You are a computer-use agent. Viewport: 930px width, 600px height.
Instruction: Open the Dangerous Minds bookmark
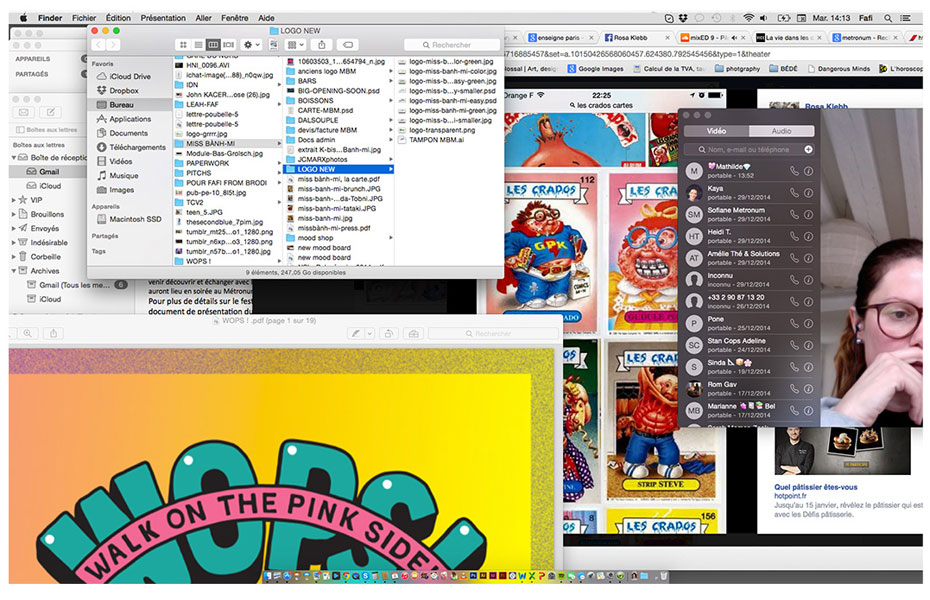[839, 69]
